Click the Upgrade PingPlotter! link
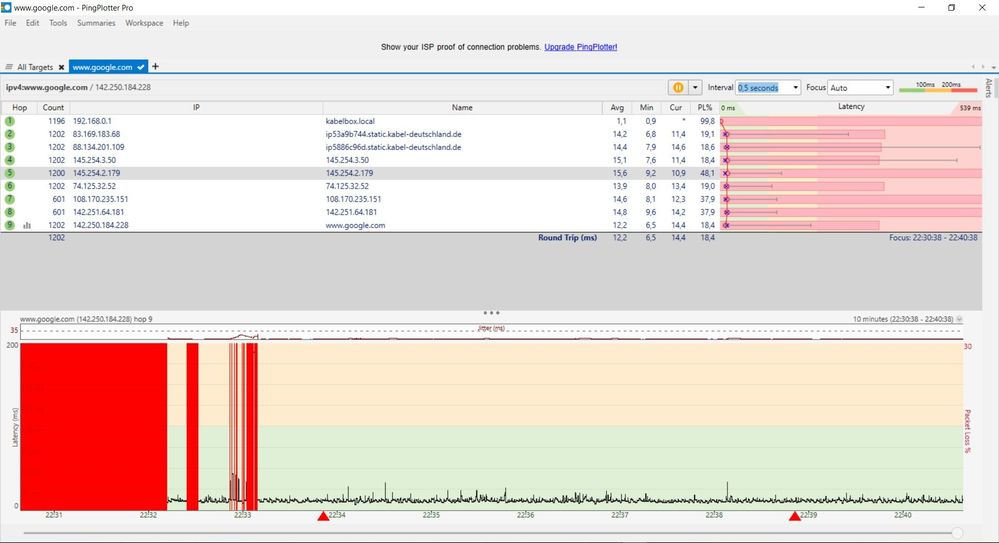999x543 pixels. coord(581,46)
